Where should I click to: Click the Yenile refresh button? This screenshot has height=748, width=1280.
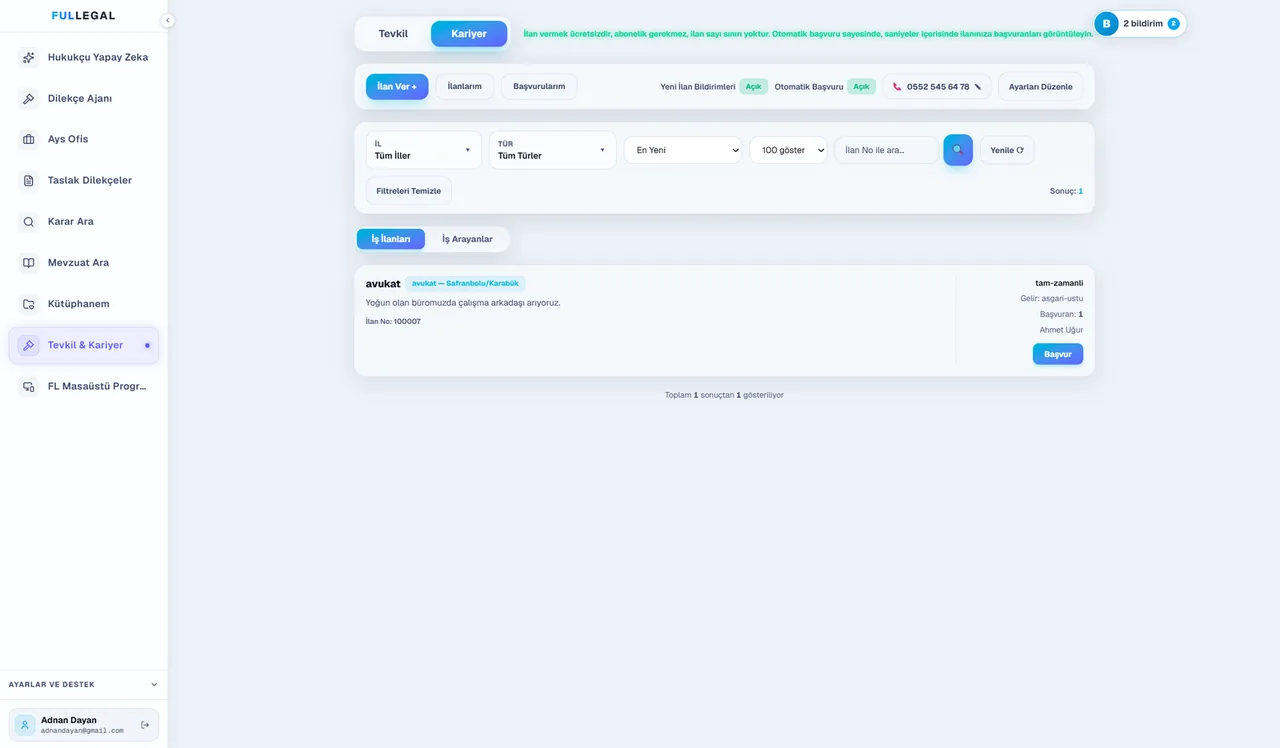[x=1007, y=150]
